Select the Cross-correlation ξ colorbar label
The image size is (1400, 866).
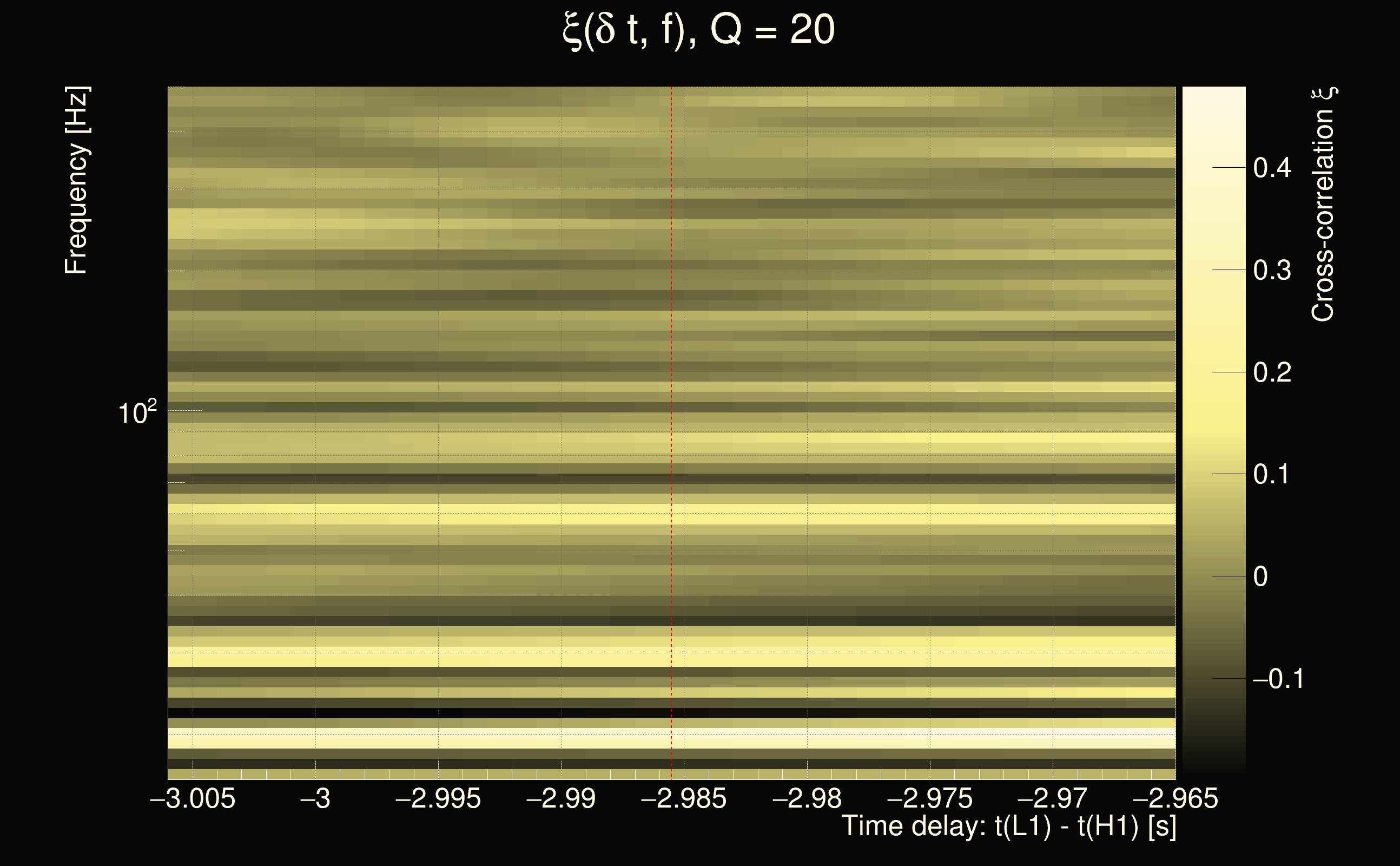click(x=1323, y=205)
